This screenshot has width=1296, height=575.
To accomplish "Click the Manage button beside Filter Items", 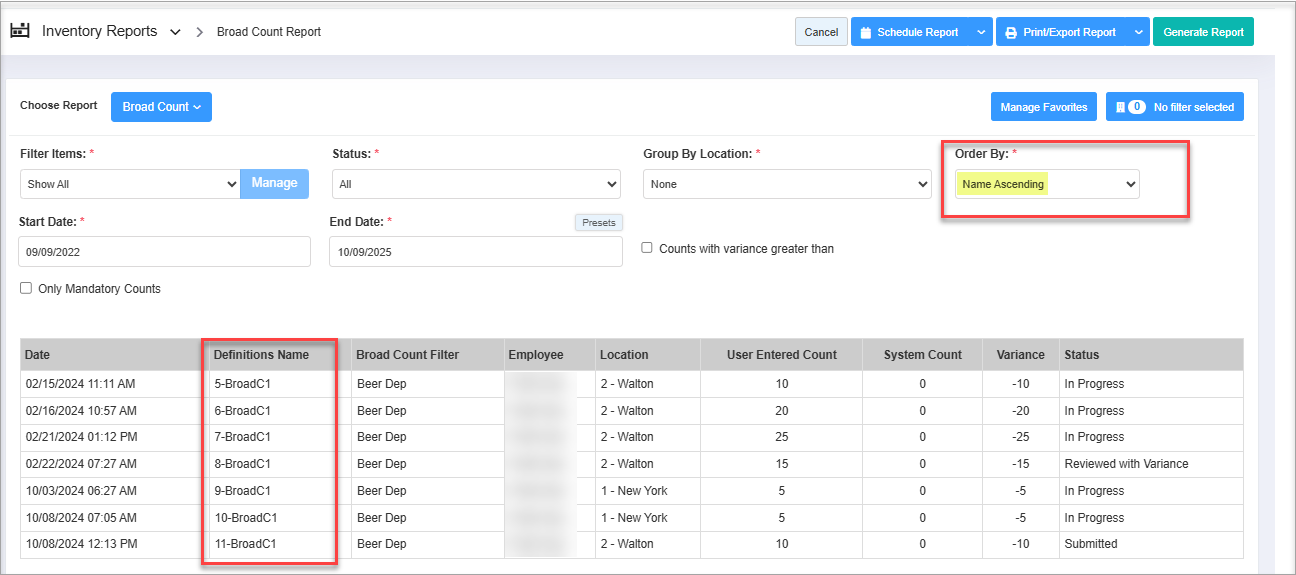I will point(274,183).
